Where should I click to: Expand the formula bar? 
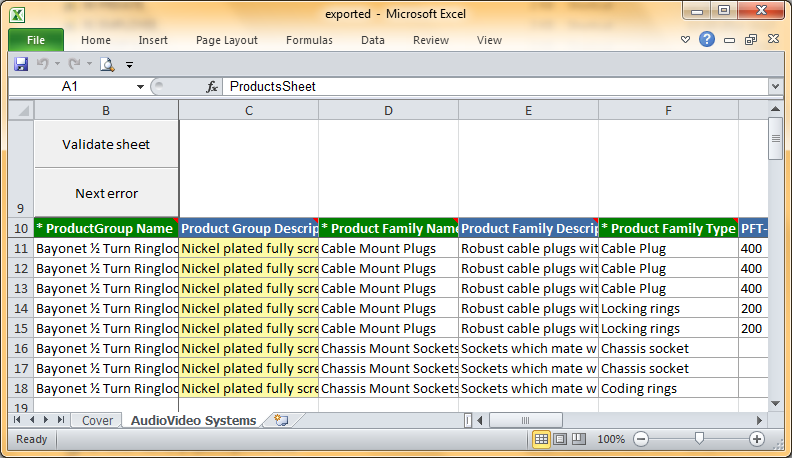click(775, 87)
